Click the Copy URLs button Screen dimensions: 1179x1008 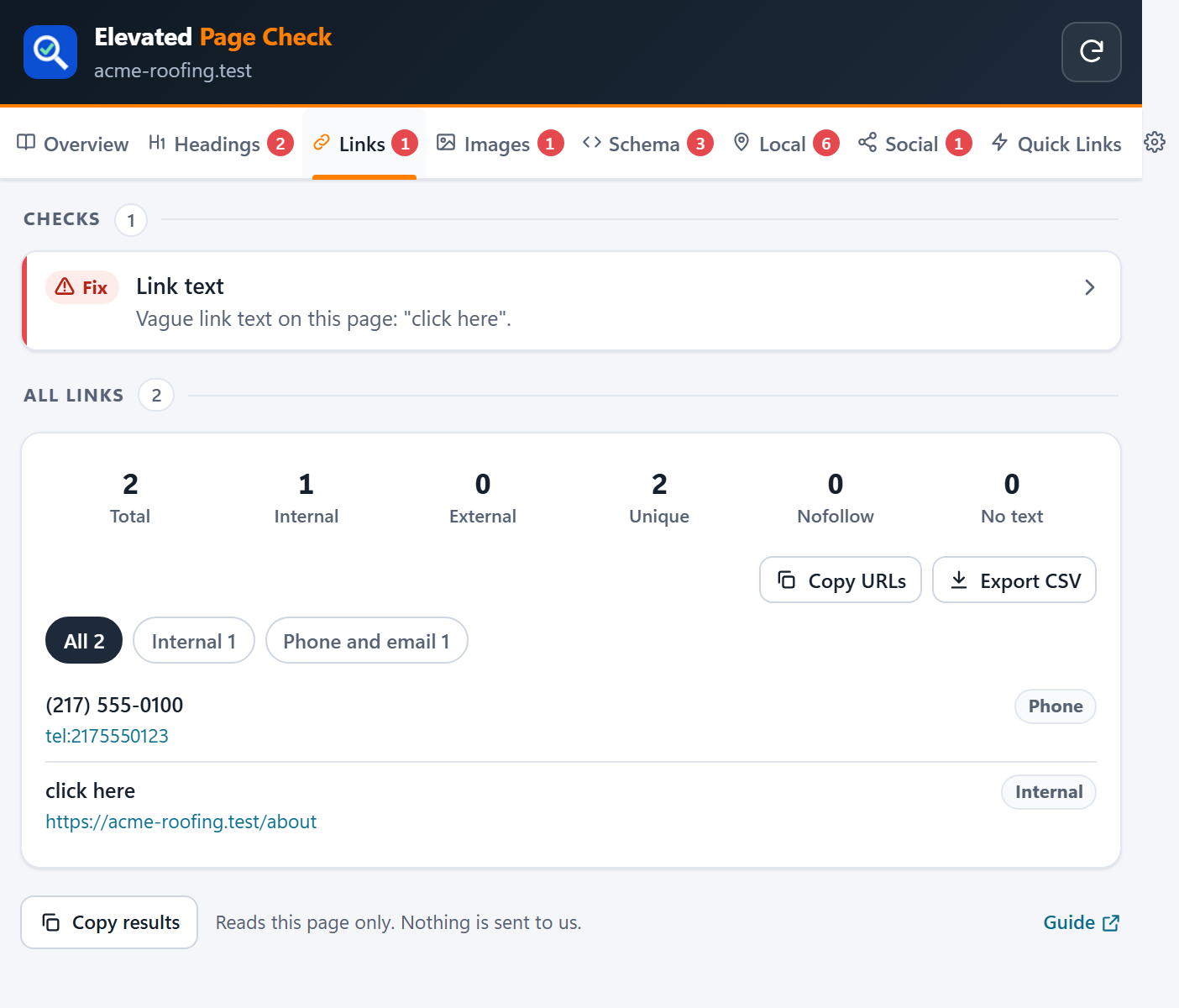tap(841, 580)
